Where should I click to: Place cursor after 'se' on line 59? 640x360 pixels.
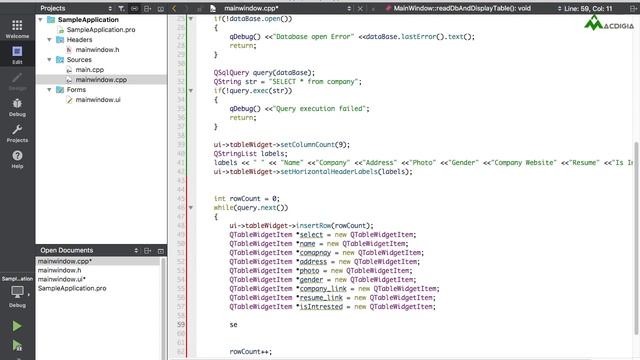pos(238,324)
